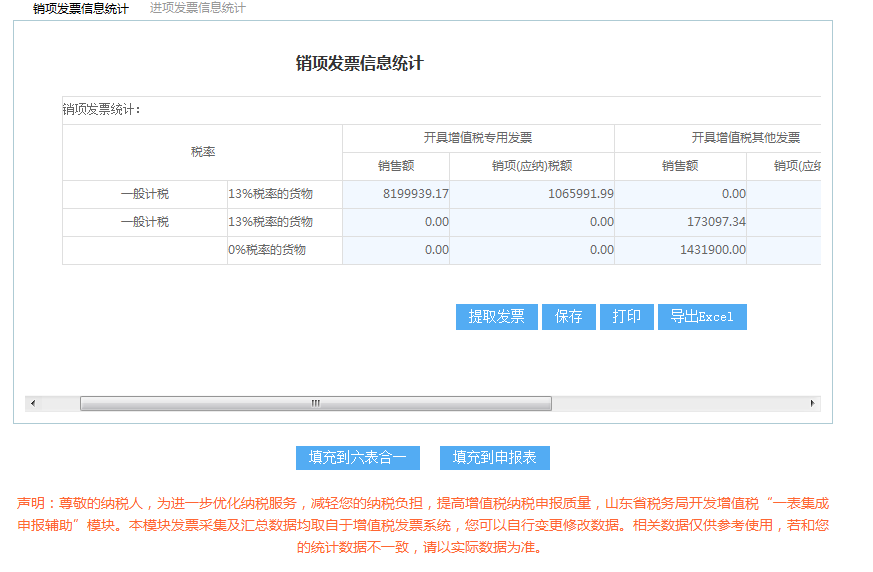This screenshot has width=873, height=572.
Task: Select other invoice sales cell 1431900.00
Action: [x=680, y=250]
